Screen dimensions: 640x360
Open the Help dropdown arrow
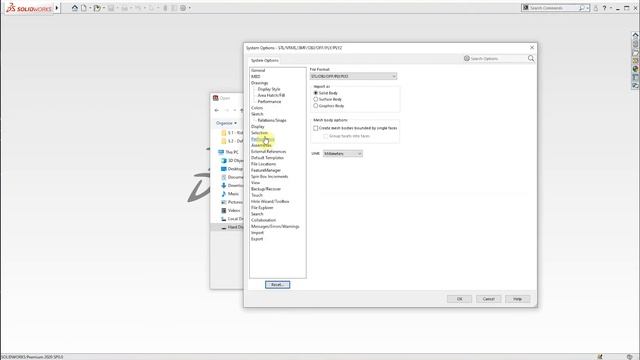point(611,8)
